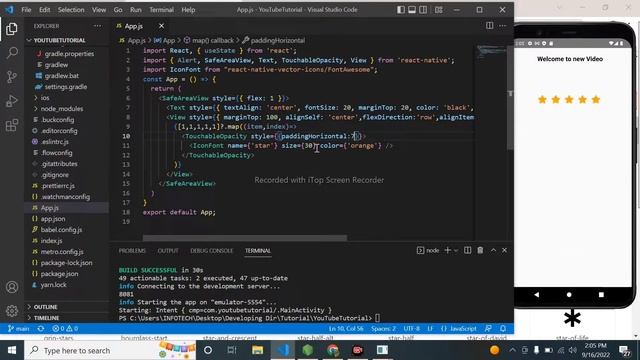Screen dimensions: 640x360
Task: Close the App.js editor tab
Action: tap(161, 26)
